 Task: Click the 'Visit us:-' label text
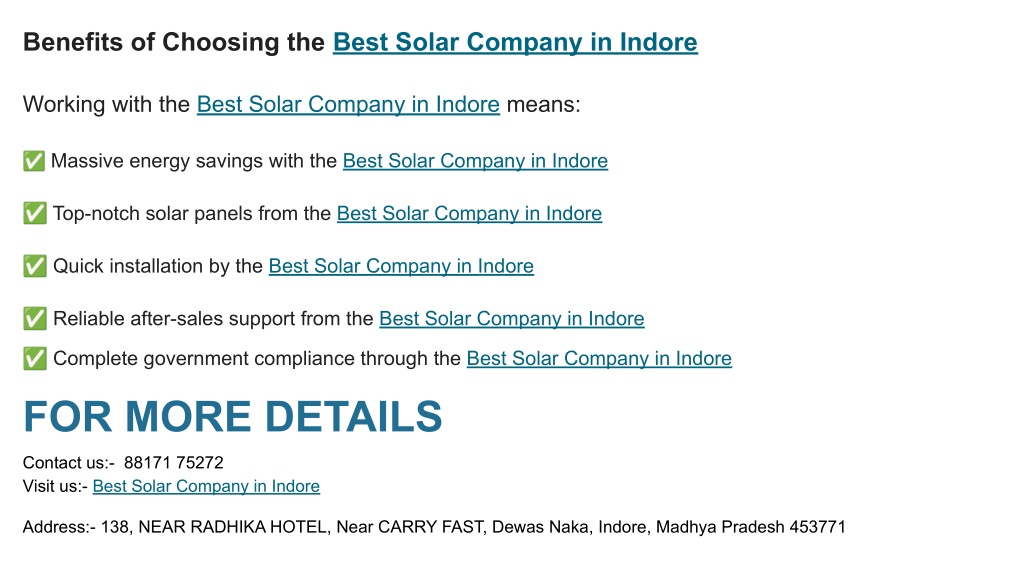55,487
